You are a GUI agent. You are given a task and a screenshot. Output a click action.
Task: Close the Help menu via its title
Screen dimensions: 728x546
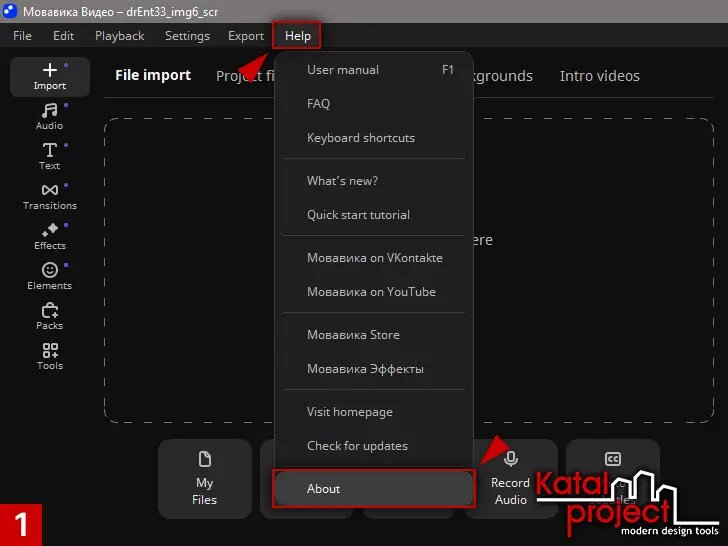click(x=297, y=36)
